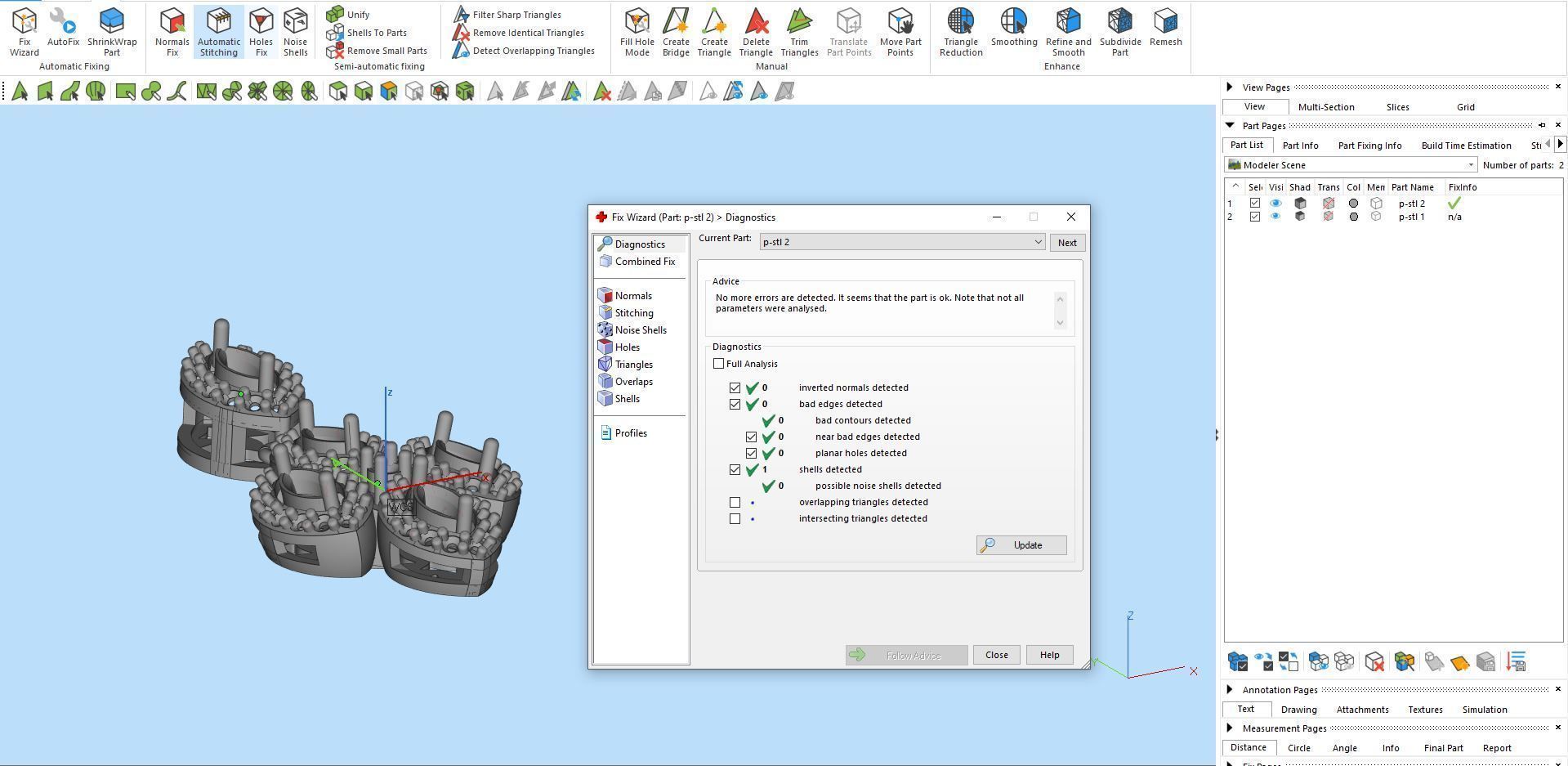Click Next beside Current Part
Image resolution: width=1568 pixels, height=766 pixels.
pyautogui.click(x=1067, y=243)
